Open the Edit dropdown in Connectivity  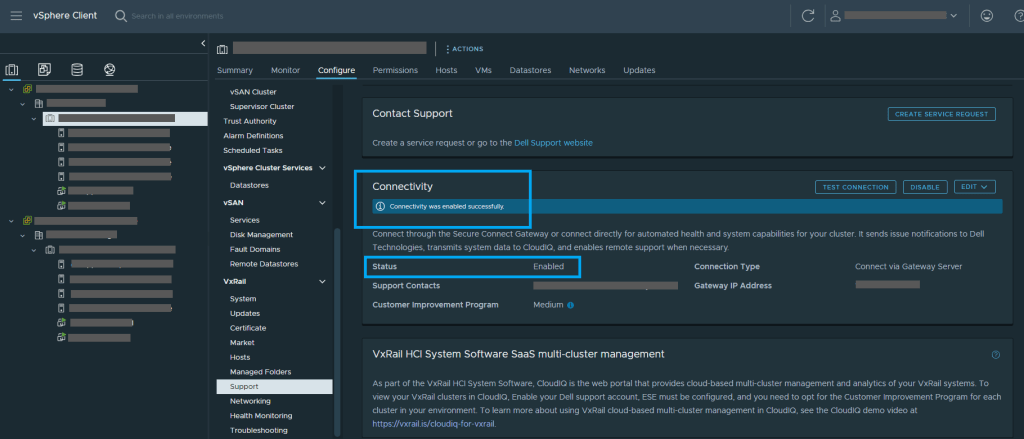tap(975, 187)
